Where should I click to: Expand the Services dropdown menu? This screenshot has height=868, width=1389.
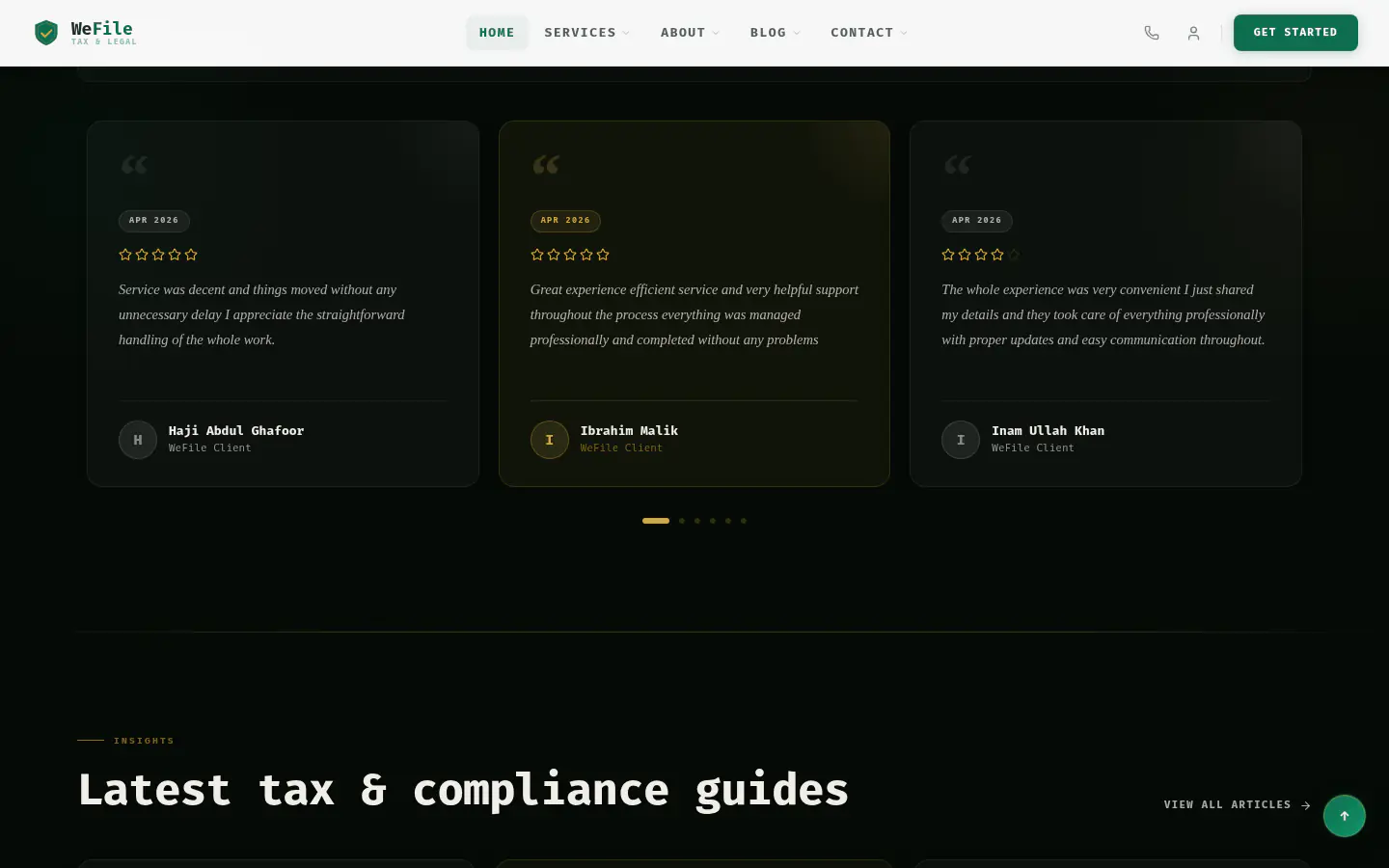click(x=586, y=33)
